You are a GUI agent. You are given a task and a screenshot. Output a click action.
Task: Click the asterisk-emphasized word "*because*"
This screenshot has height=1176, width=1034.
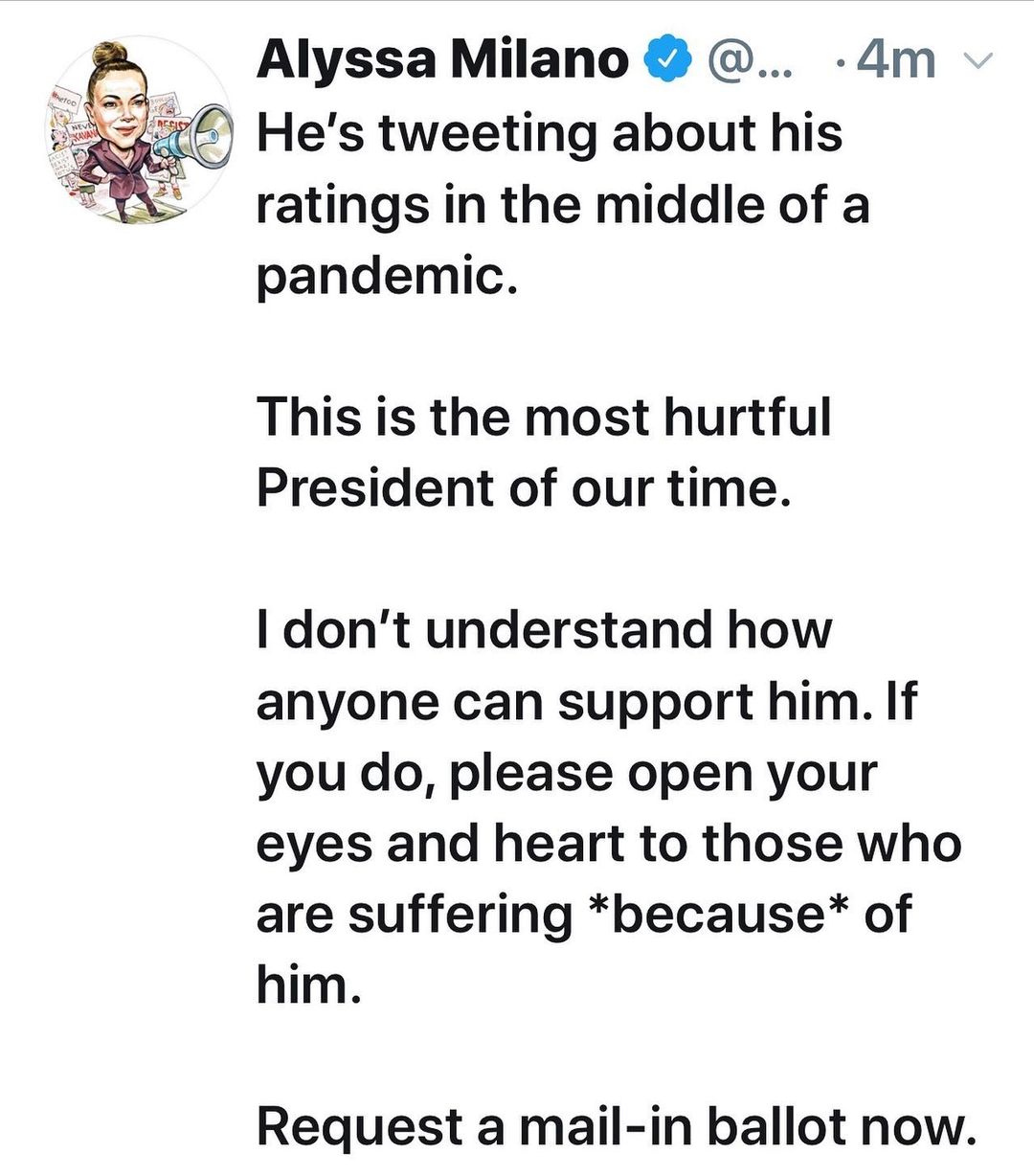coord(718,914)
